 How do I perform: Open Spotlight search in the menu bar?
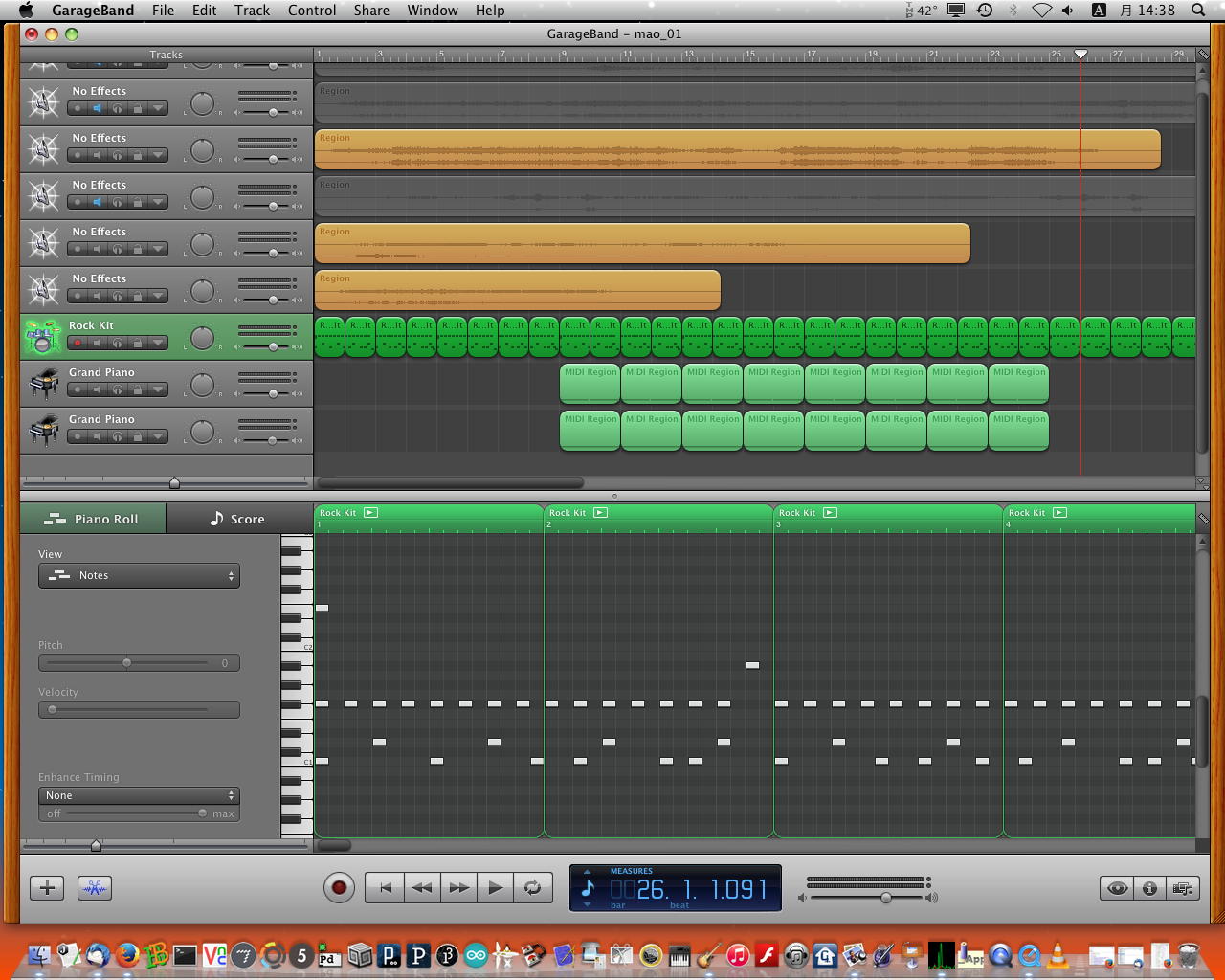(x=1198, y=11)
